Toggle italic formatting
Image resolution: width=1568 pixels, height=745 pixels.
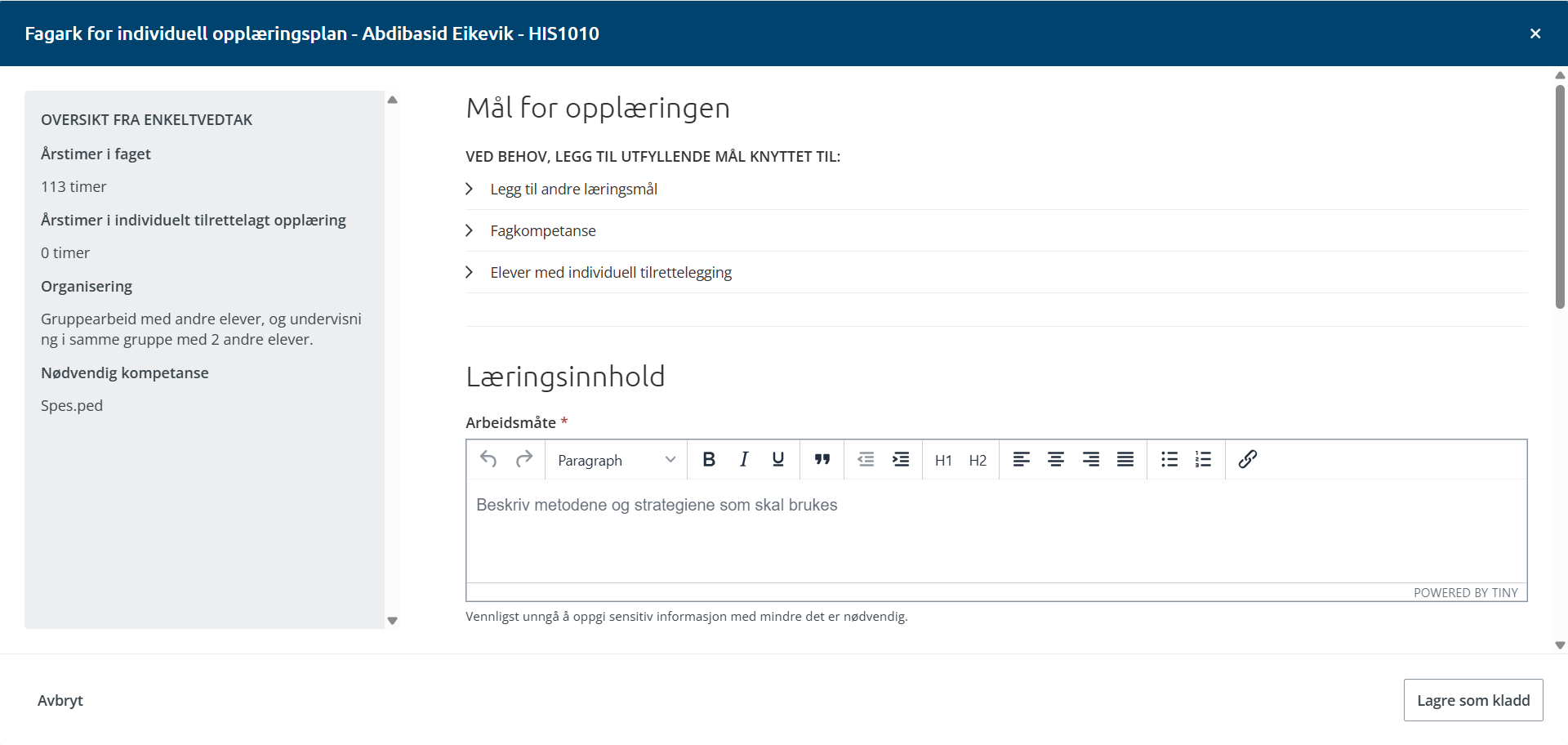[744, 459]
